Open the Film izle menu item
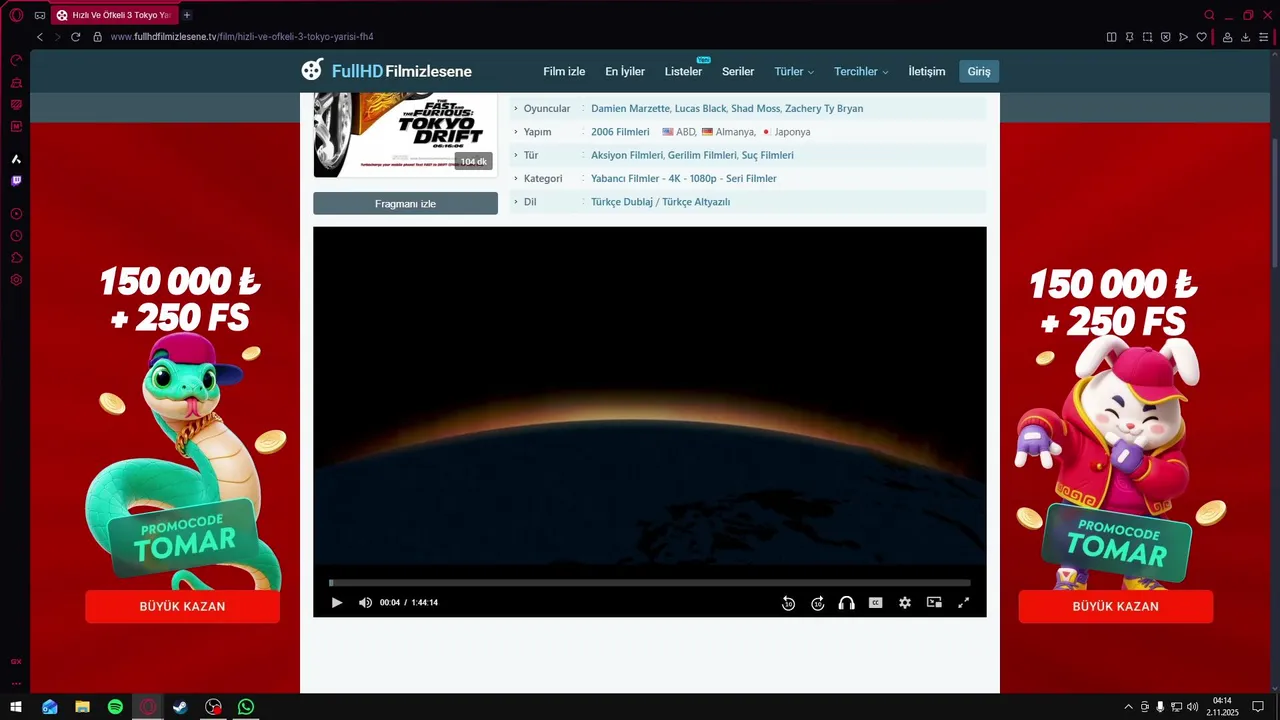Screen dimensions: 1280x720 tap(564, 72)
